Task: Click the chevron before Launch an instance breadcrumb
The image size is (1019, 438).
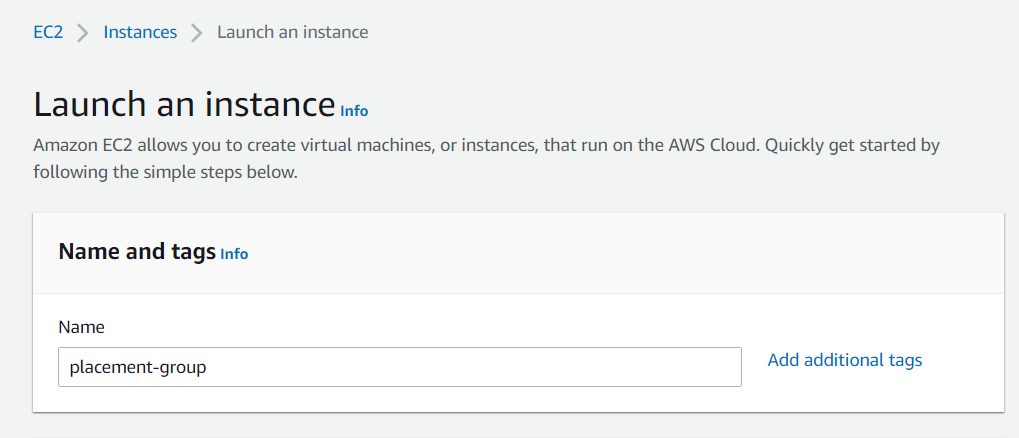Action: pos(196,32)
